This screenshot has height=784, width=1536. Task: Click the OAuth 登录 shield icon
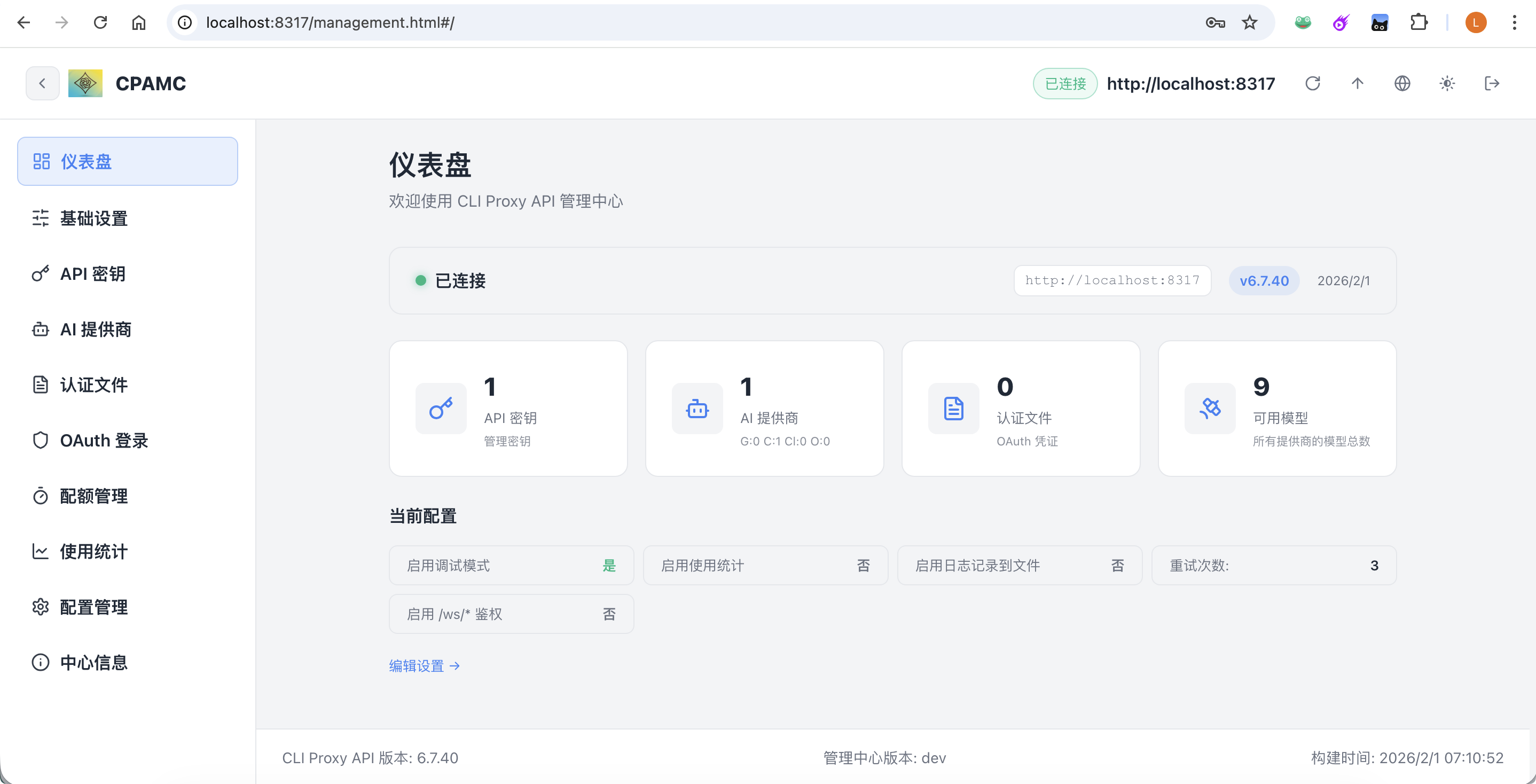click(40, 440)
